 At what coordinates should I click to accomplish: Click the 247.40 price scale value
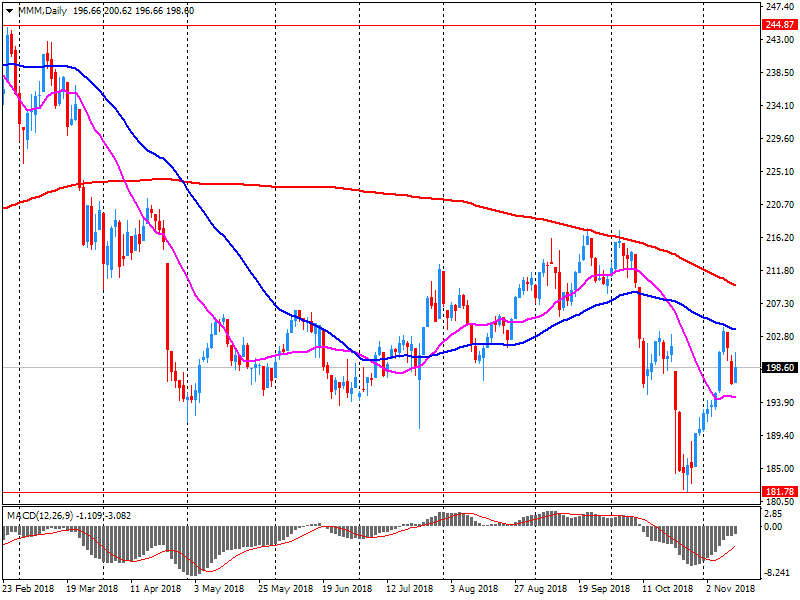pos(780,7)
